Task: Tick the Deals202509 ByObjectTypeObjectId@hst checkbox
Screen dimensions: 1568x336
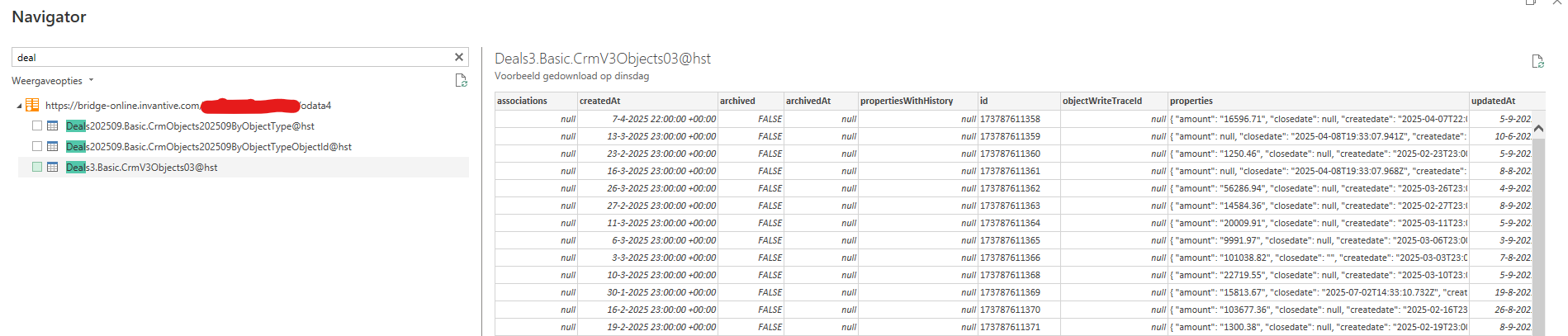Action: (x=37, y=147)
